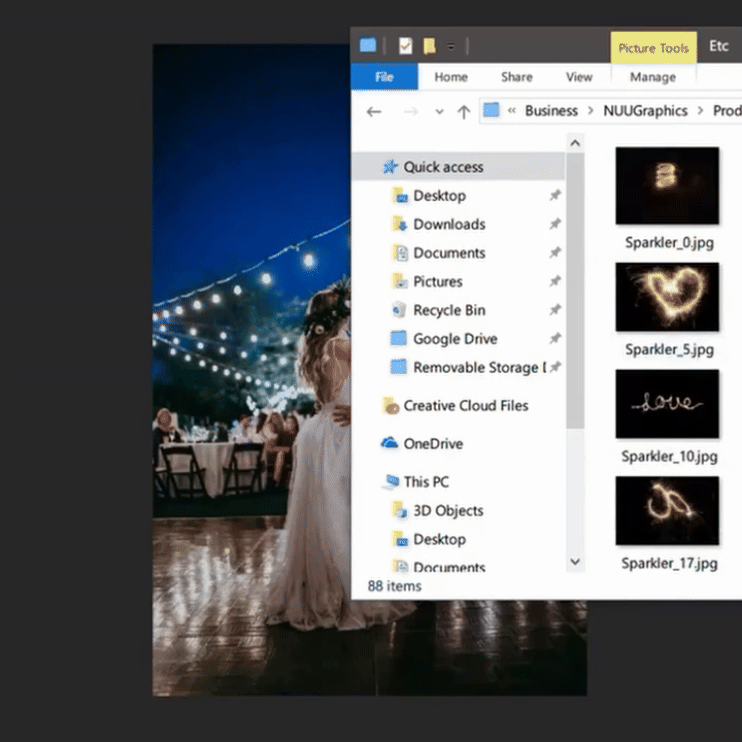742x742 pixels.
Task: Open Google Drive from Quick access
Action: pos(454,339)
